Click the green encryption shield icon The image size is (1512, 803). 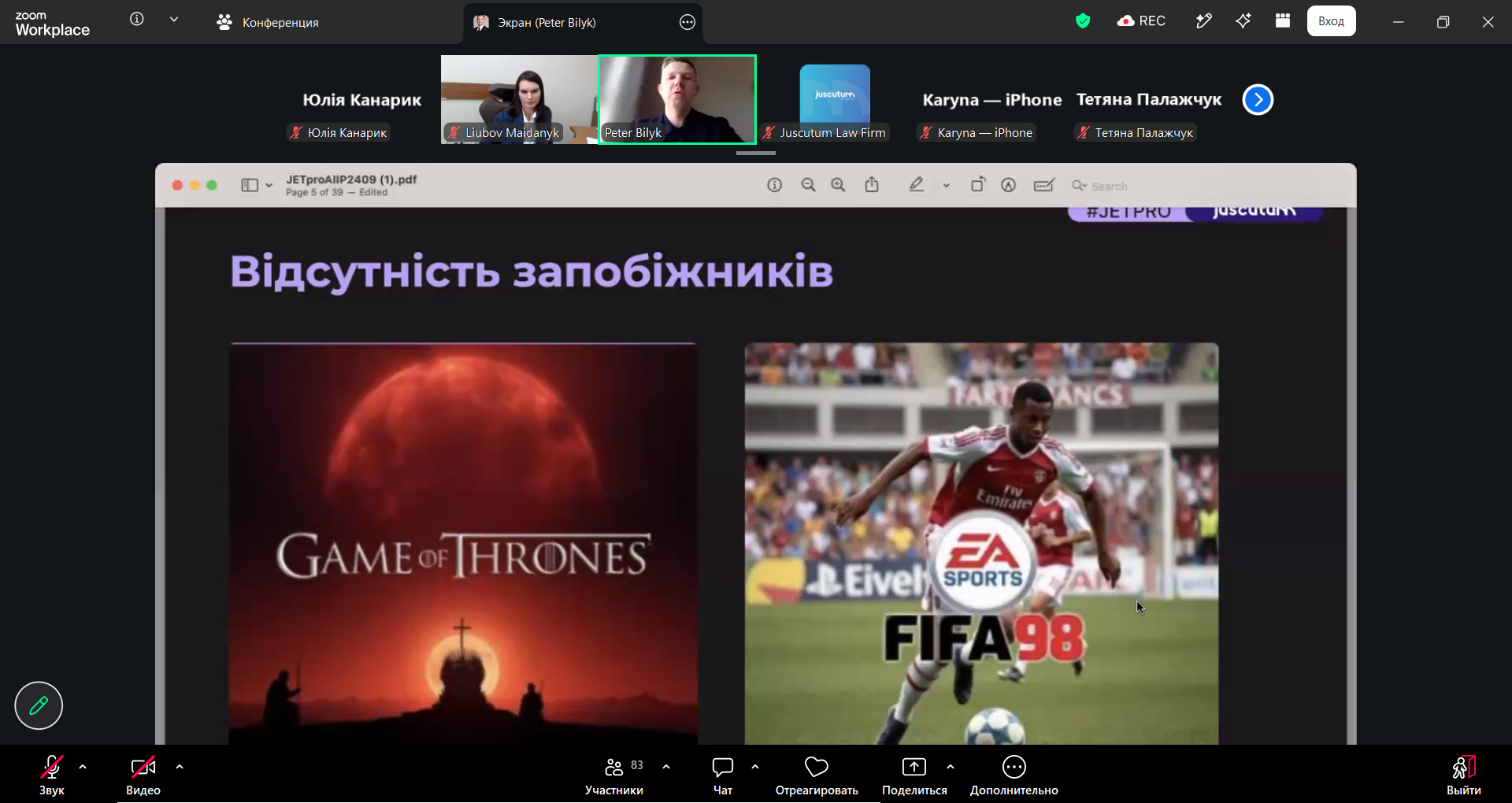(x=1083, y=21)
